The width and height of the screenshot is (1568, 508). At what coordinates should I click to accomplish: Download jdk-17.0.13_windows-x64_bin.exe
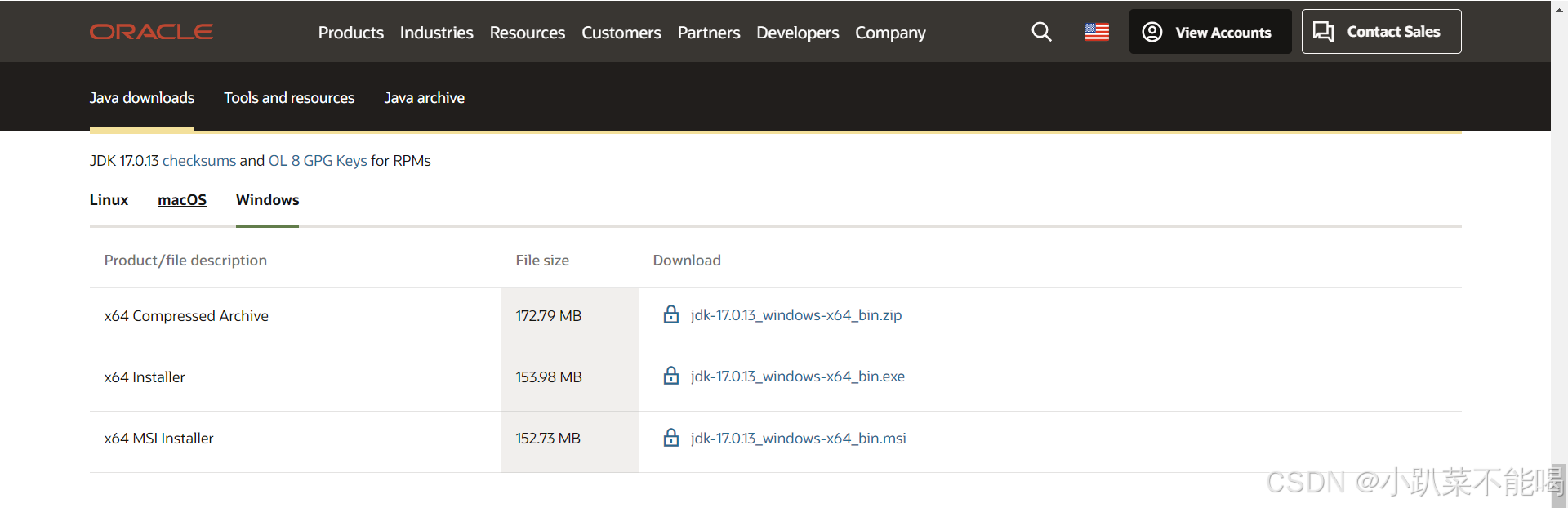tap(798, 377)
